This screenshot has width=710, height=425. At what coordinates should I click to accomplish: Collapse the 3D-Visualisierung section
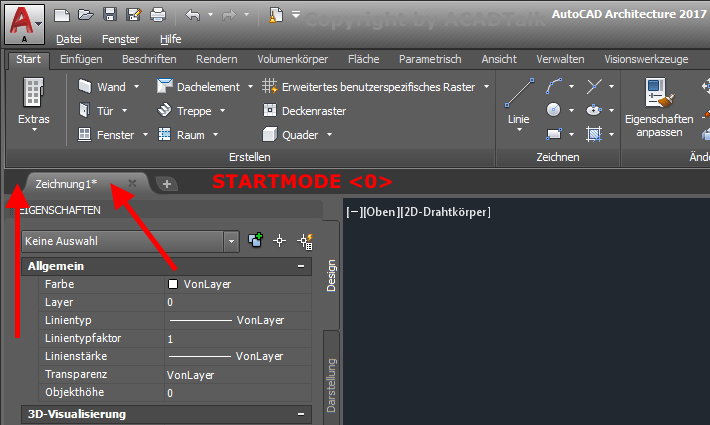tap(301, 414)
